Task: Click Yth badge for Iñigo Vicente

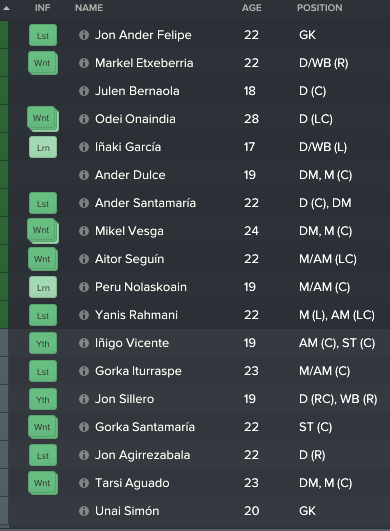Action: point(43,343)
